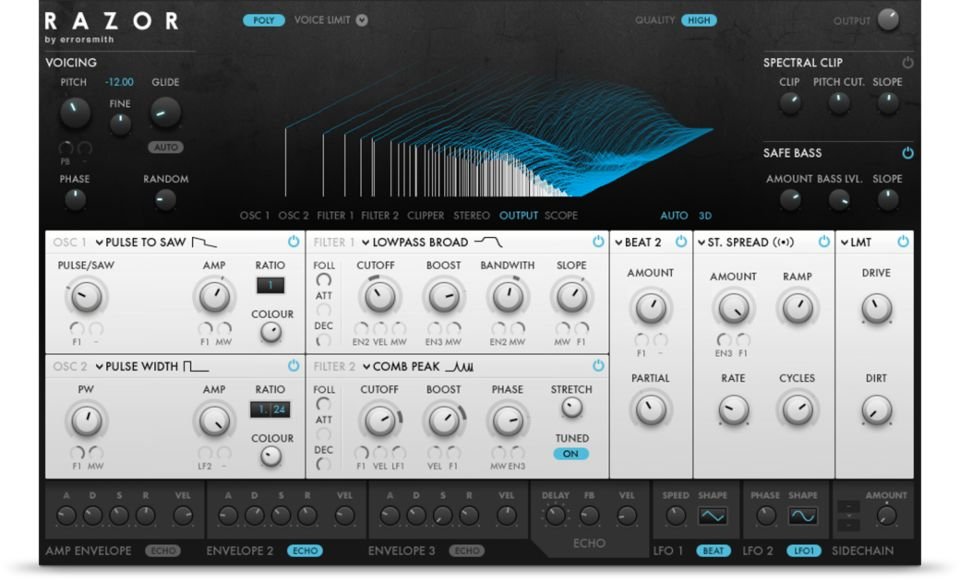Click the Filter 1 Cutoff knob
Viewport: 960px width, 580px height.
pos(379,297)
